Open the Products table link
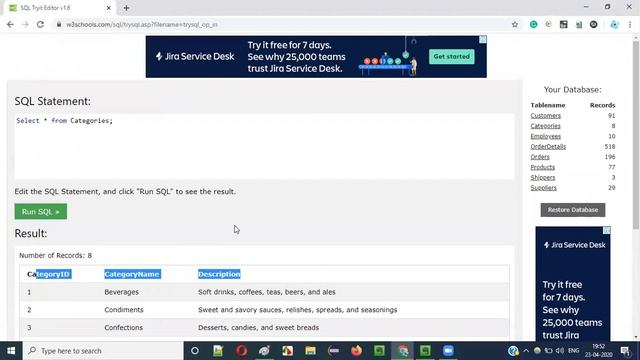The height and width of the screenshot is (360, 640). (x=542, y=167)
